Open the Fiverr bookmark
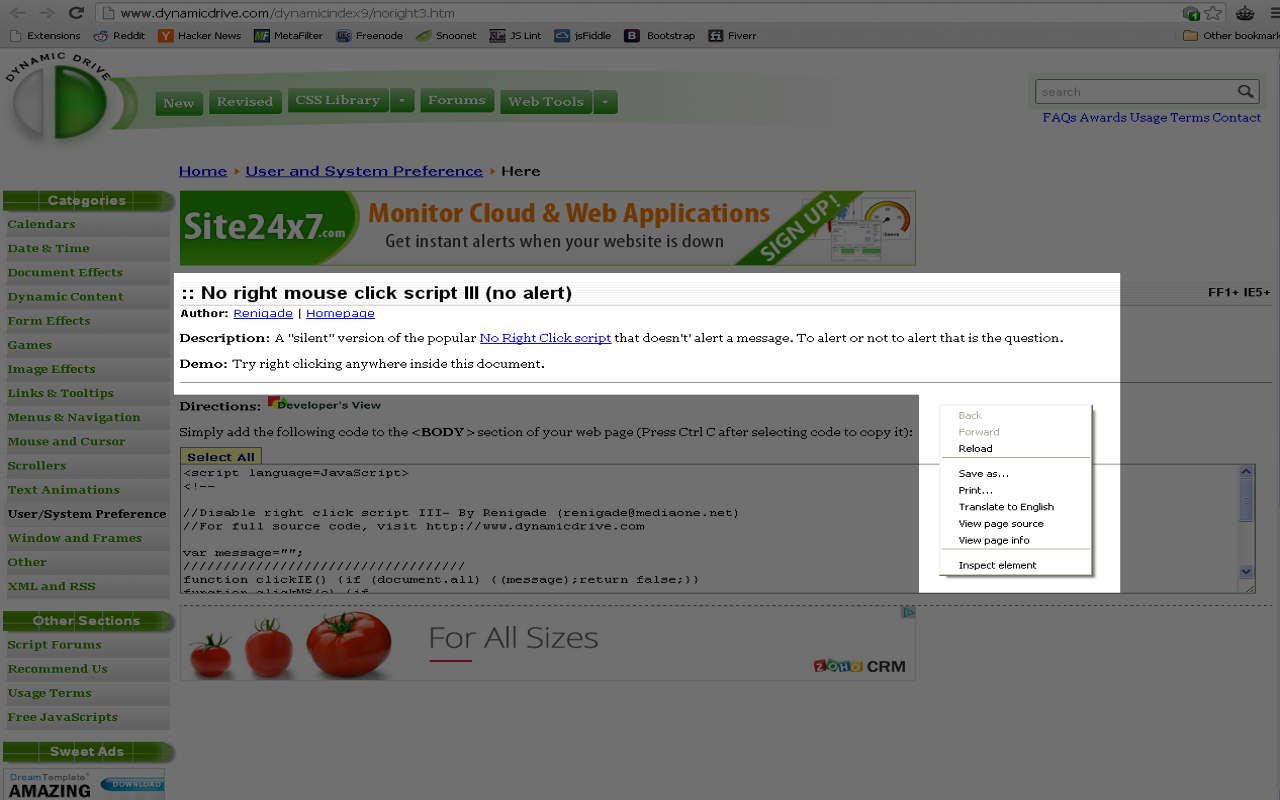The image size is (1280, 800). point(732,36)
